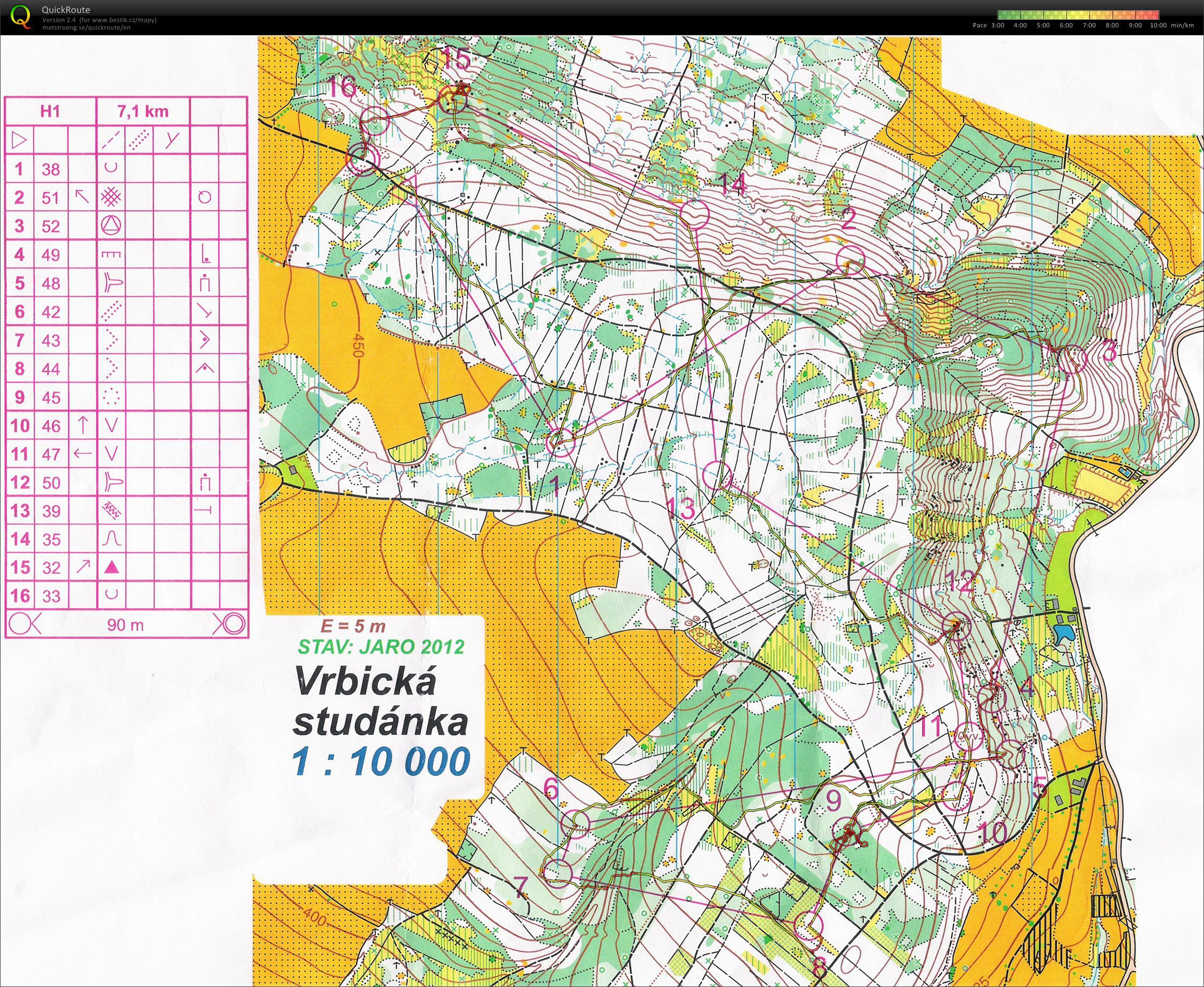
Task: Click the left arrow in row 11
Action: click(x=83, y=454)
